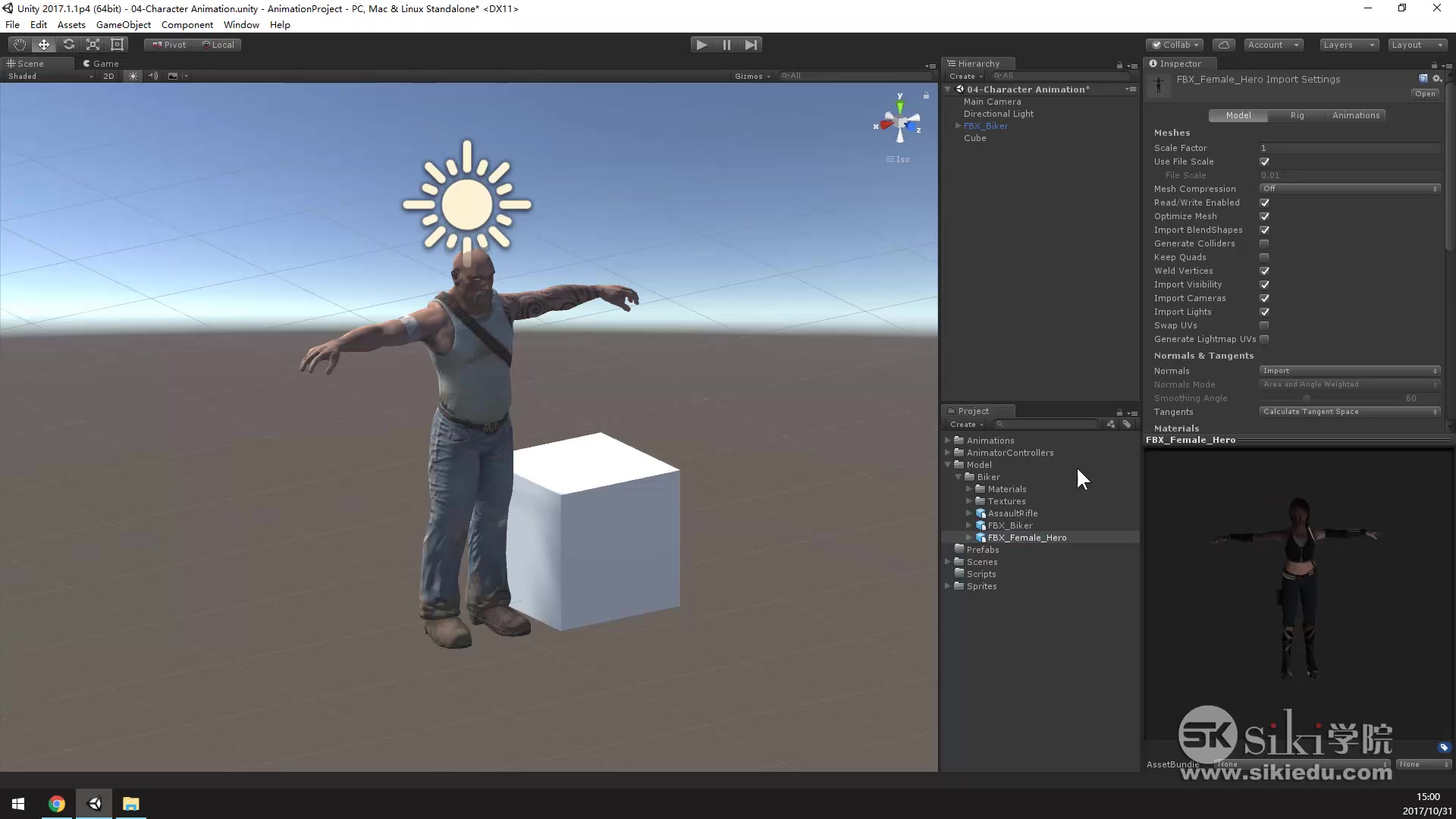Switch to the Rig tab in Inspector
This screenshot has height=819, width=1456.
tap(1298, 115)
